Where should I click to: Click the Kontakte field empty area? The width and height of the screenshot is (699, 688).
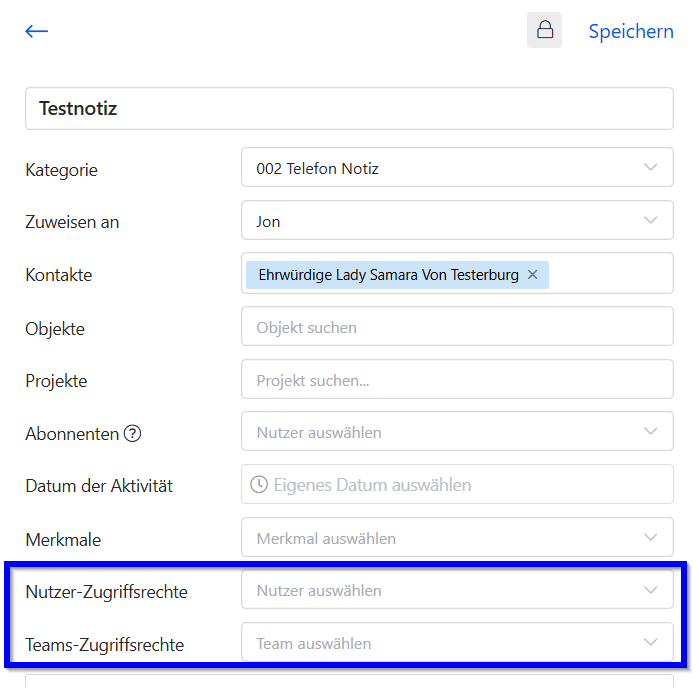610,274
